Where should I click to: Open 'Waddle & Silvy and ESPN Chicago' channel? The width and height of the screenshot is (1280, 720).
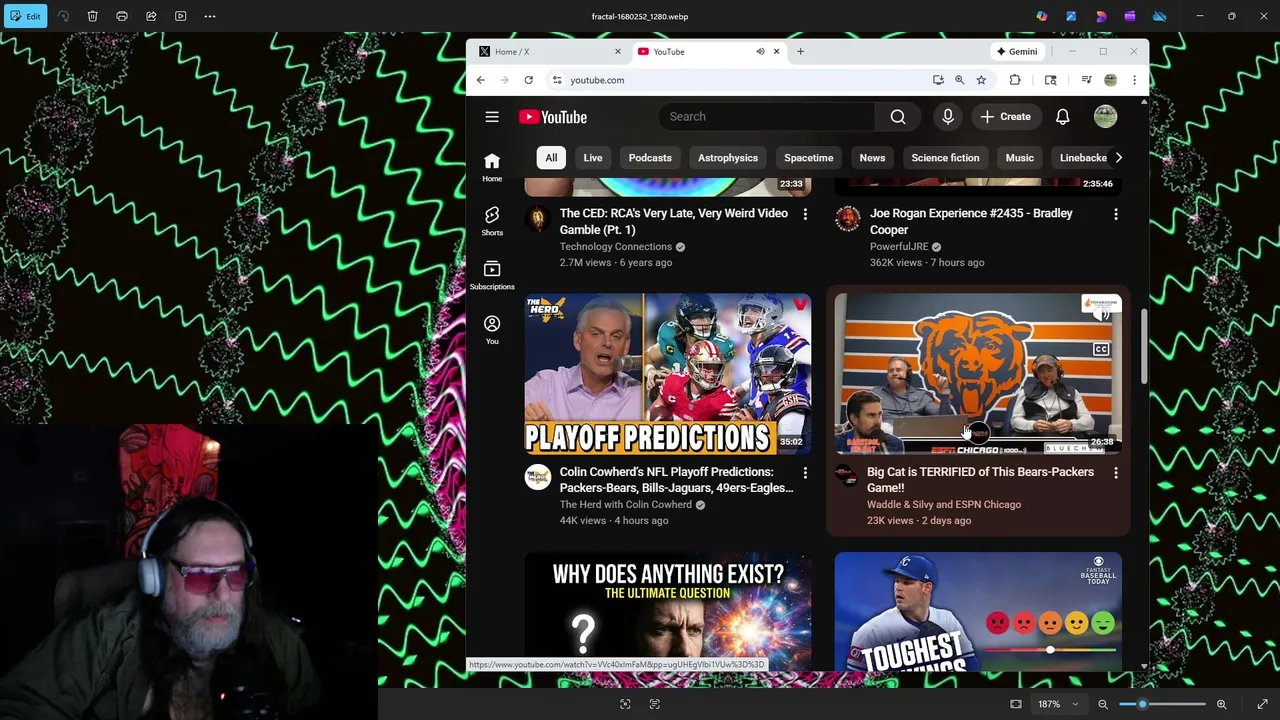(944, 505)
